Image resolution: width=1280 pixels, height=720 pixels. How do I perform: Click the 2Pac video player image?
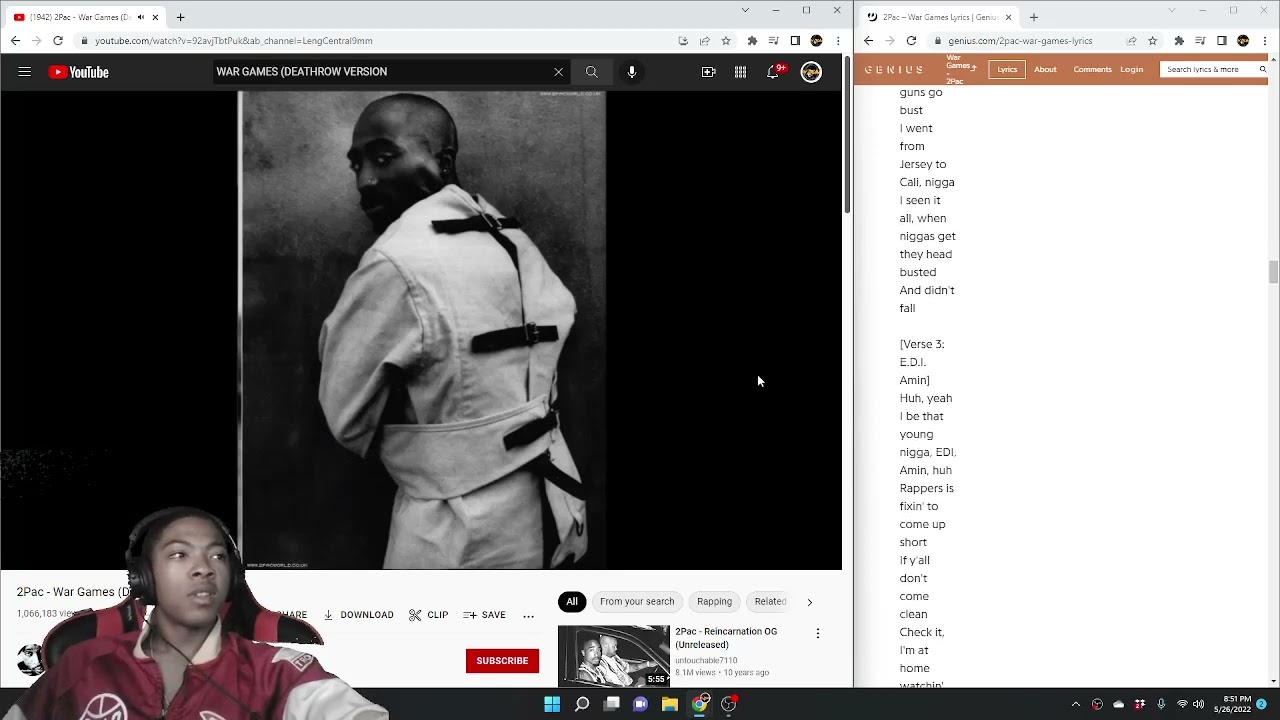421,330
